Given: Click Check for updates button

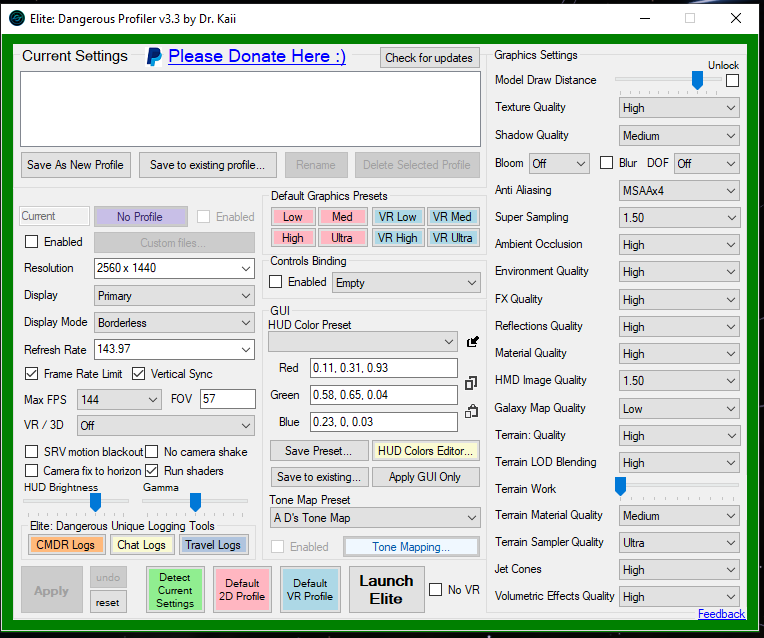Looking at the screenshot, I should click(429, 58).
